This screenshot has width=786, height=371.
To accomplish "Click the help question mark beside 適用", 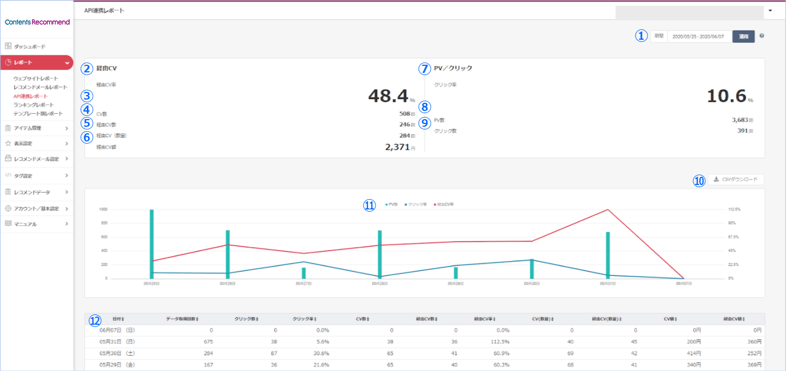I will coord(761,36).
